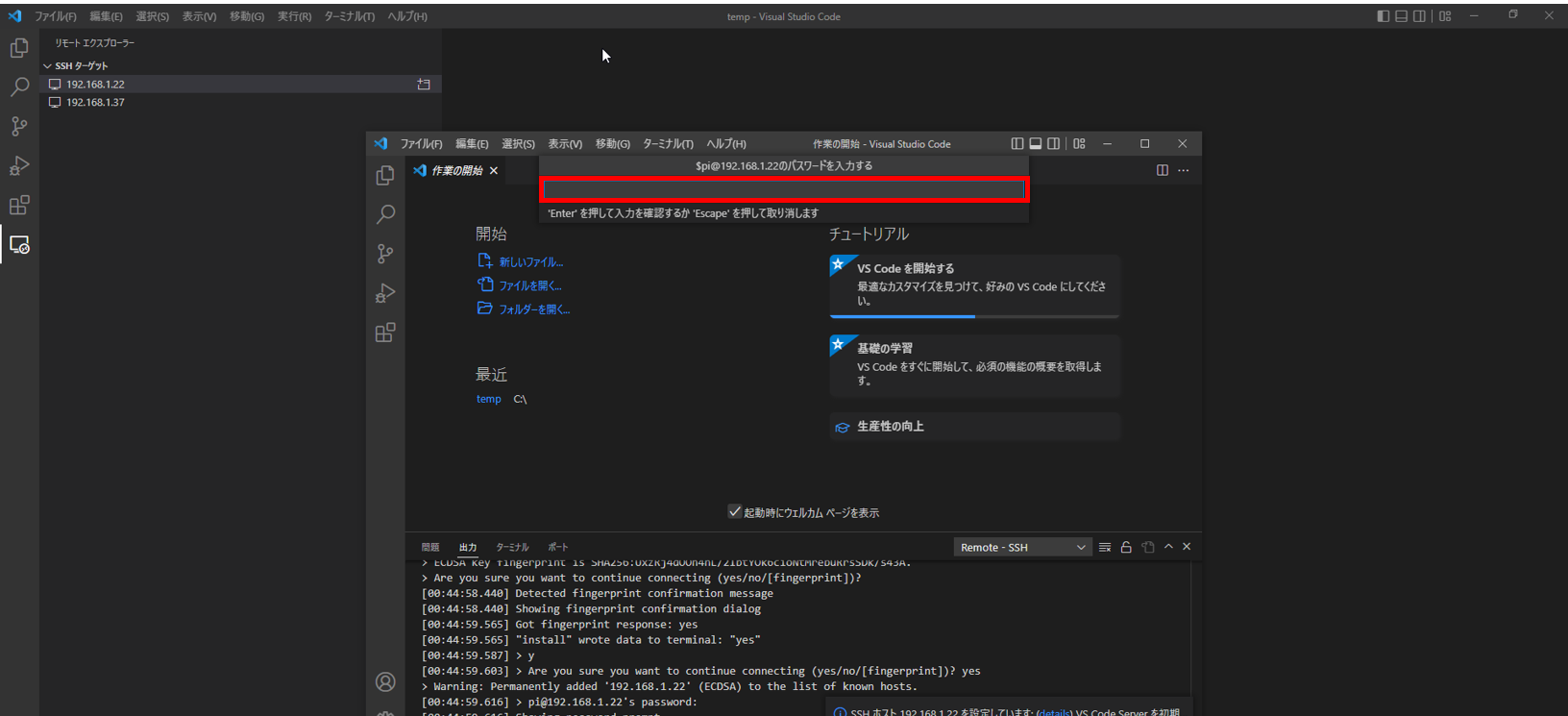This screenshot has height=716, width=1568.
Task: Focus the password input field
Action: click(784, 190)
